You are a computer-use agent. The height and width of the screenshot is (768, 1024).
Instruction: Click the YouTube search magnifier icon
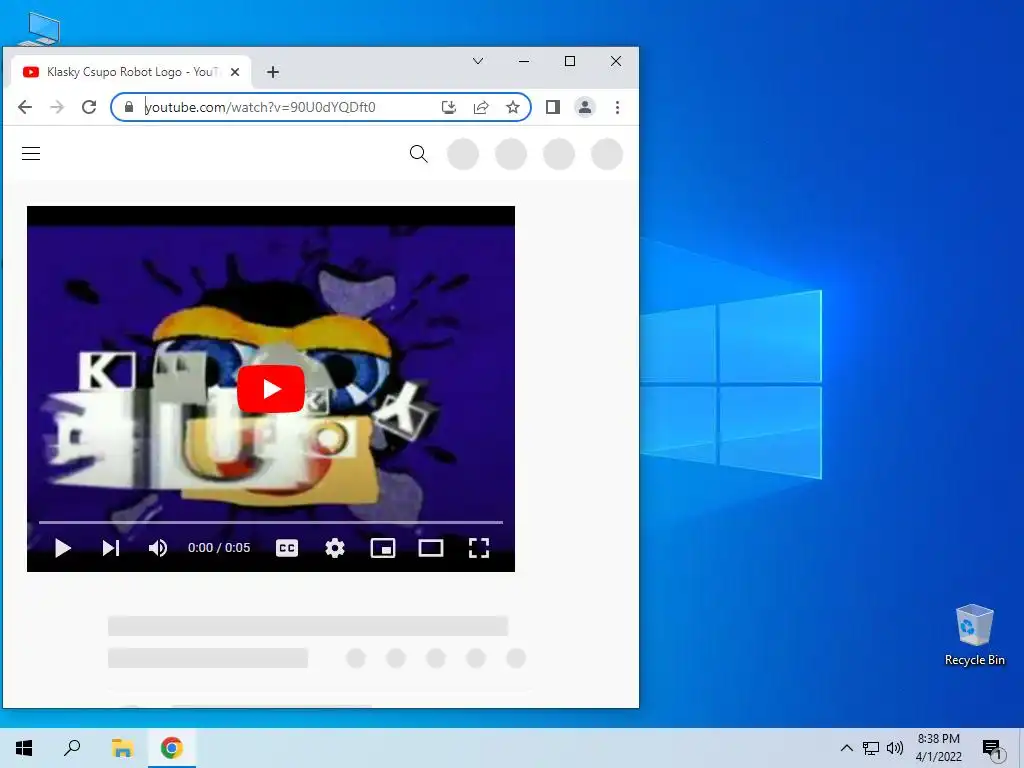pyautogui.click(x=419, y=153)
